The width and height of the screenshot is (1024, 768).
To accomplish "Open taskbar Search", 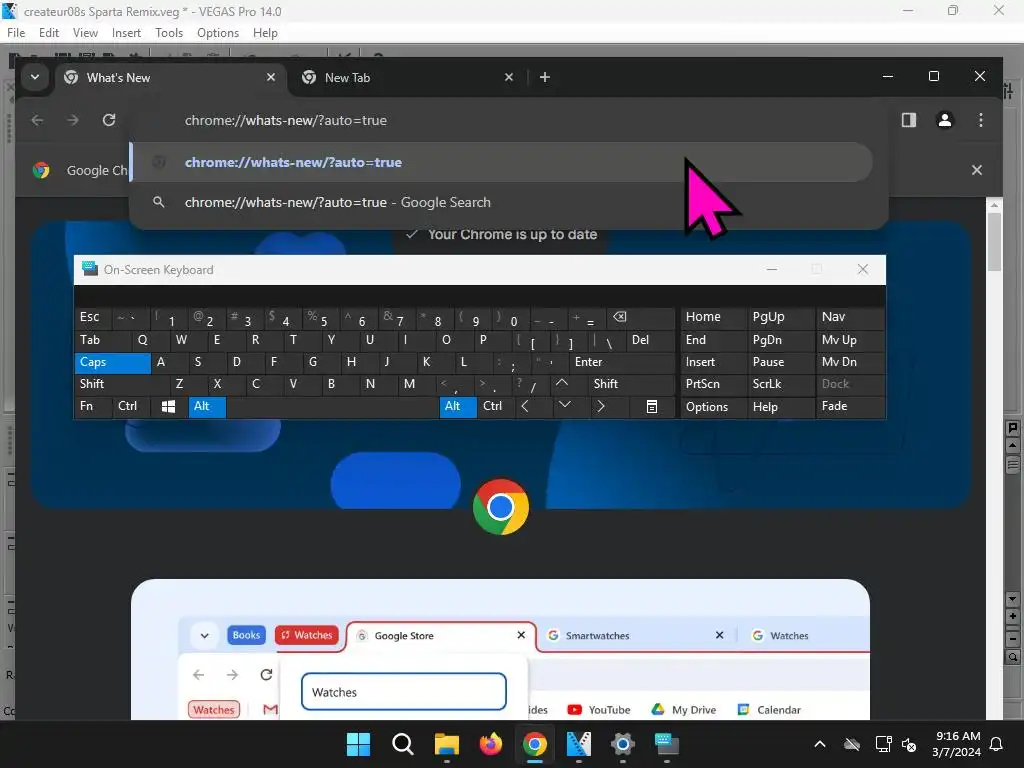I will 402,744.
